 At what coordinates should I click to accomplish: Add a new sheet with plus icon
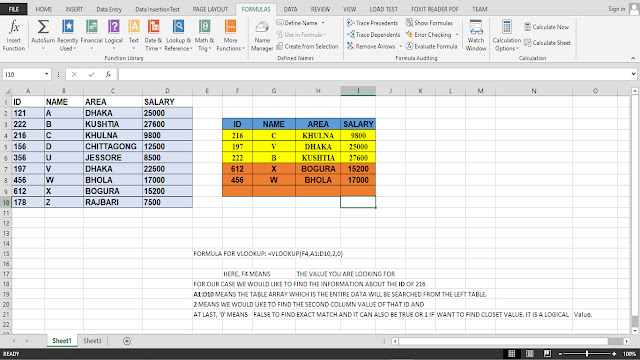point(127,341)
